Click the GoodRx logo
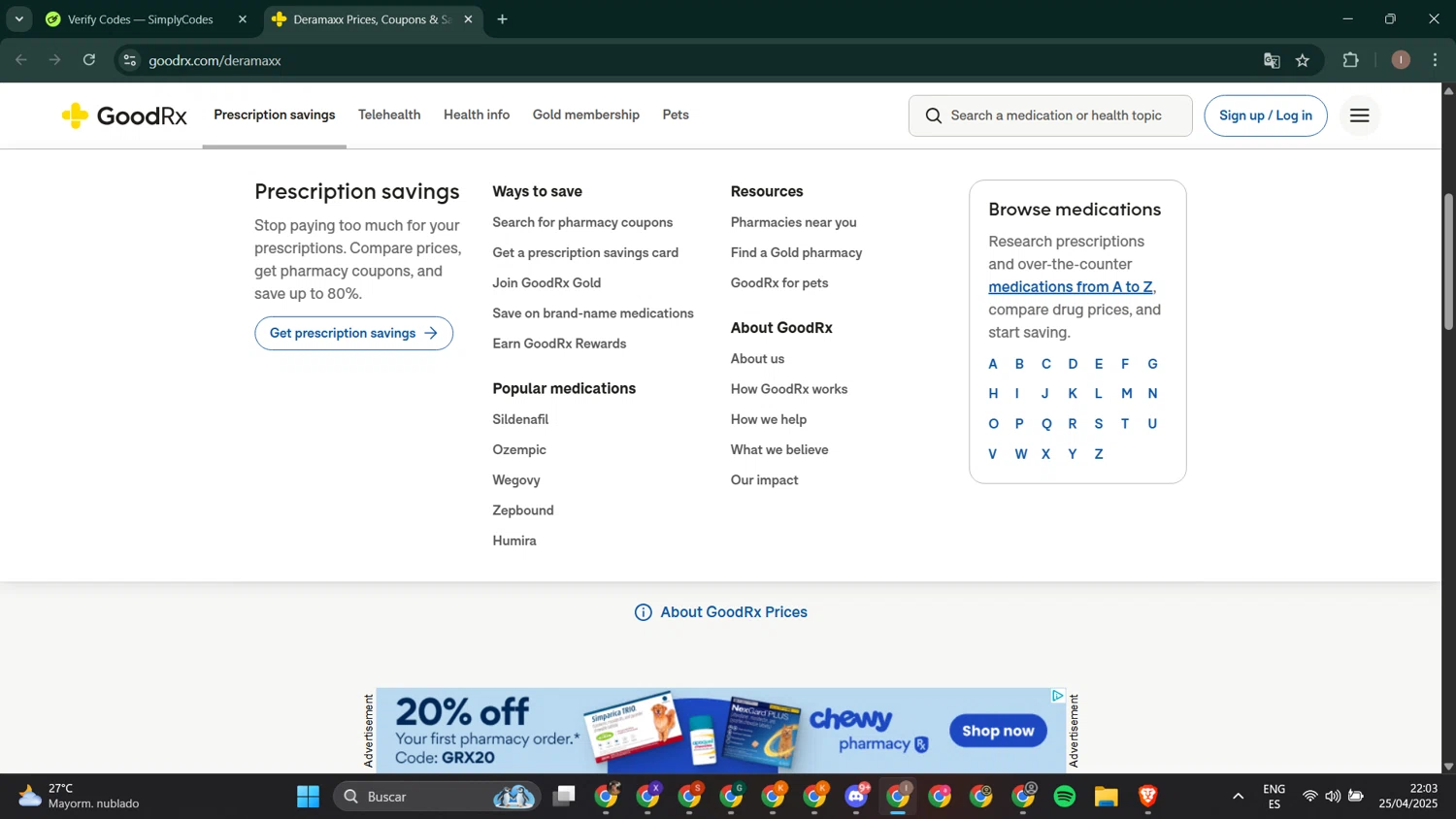The height and width of the screenshot is (819, 1456). (123, 115)
